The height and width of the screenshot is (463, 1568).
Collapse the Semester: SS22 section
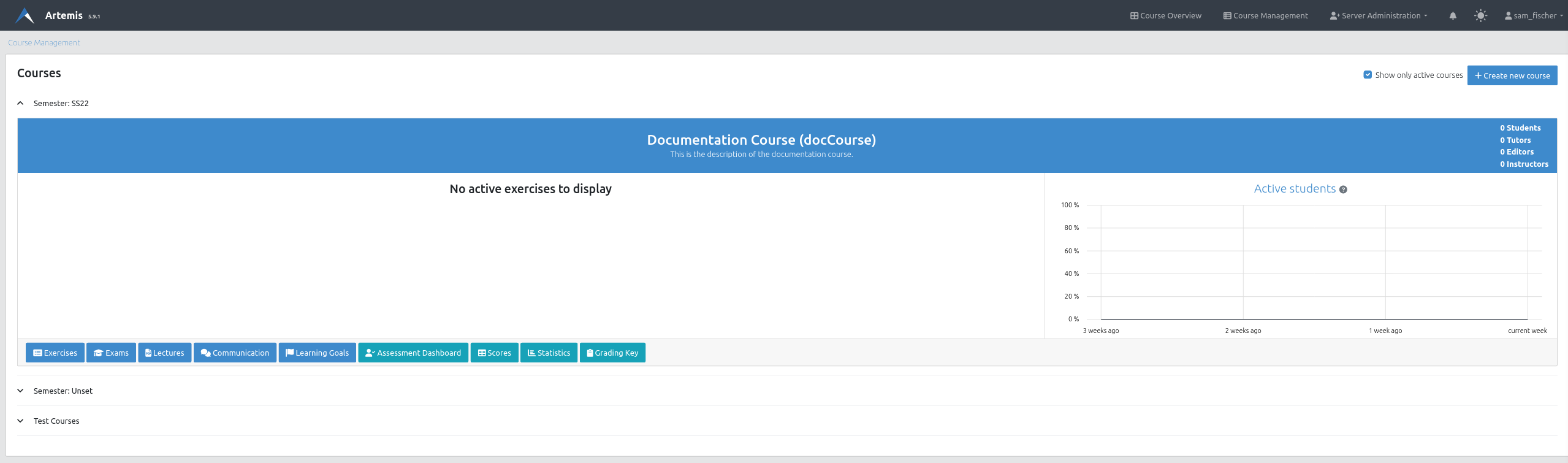[x=21, y=103]
